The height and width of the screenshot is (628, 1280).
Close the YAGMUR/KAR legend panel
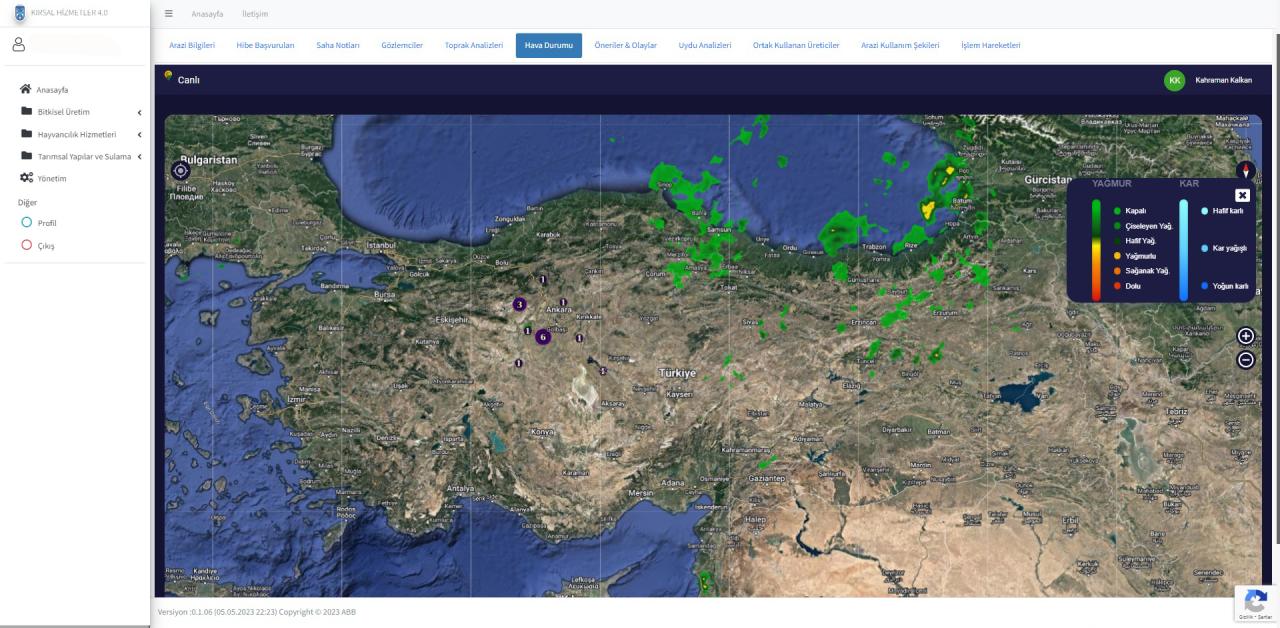tap(1242, 195)
